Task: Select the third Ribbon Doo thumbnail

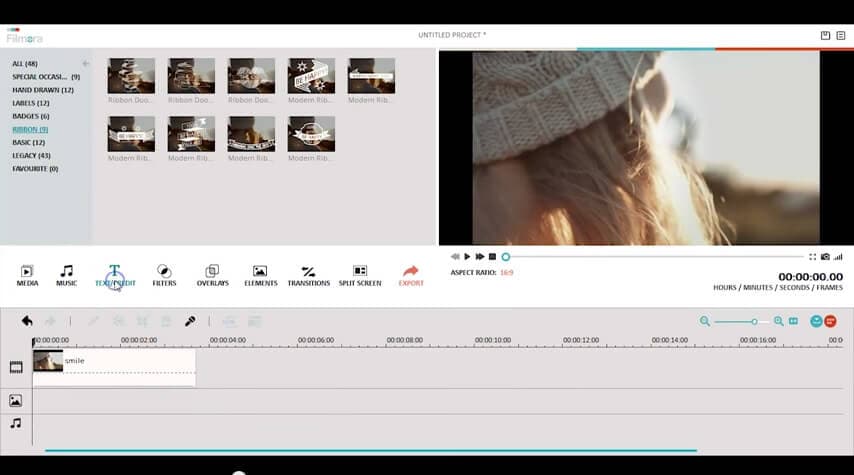Action: [251, 76]
